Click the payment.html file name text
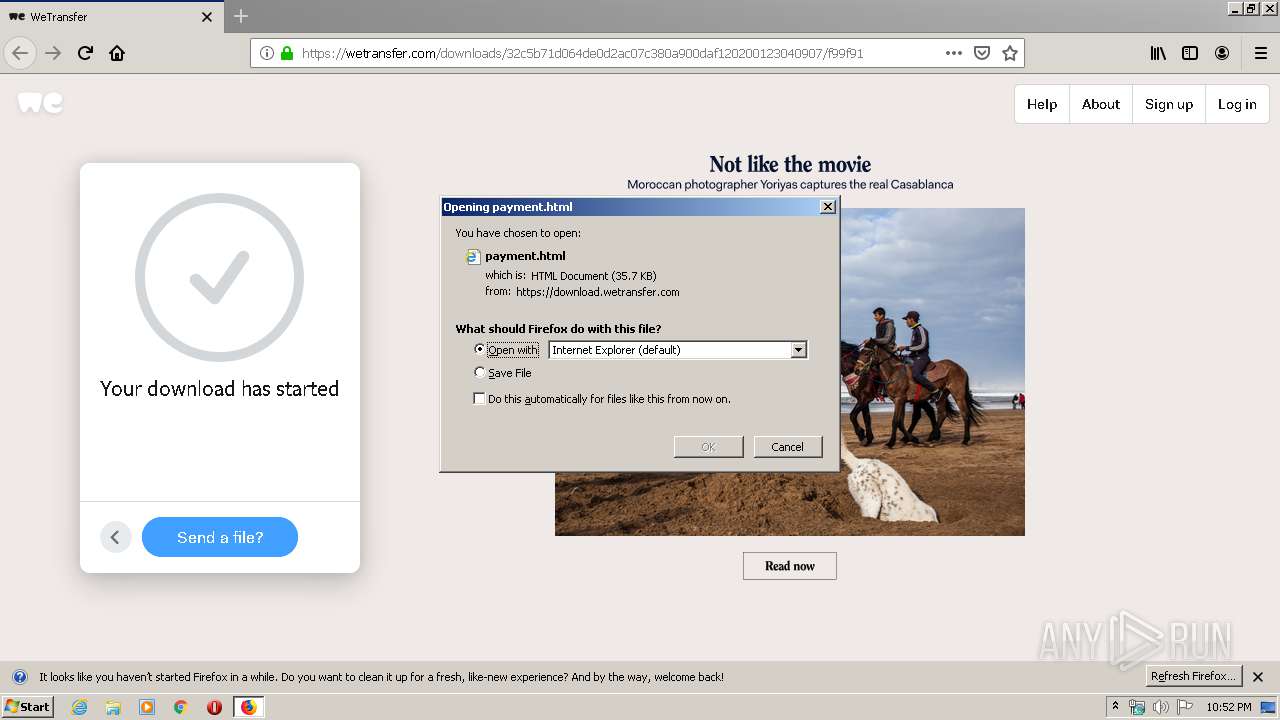 [525, 256]
